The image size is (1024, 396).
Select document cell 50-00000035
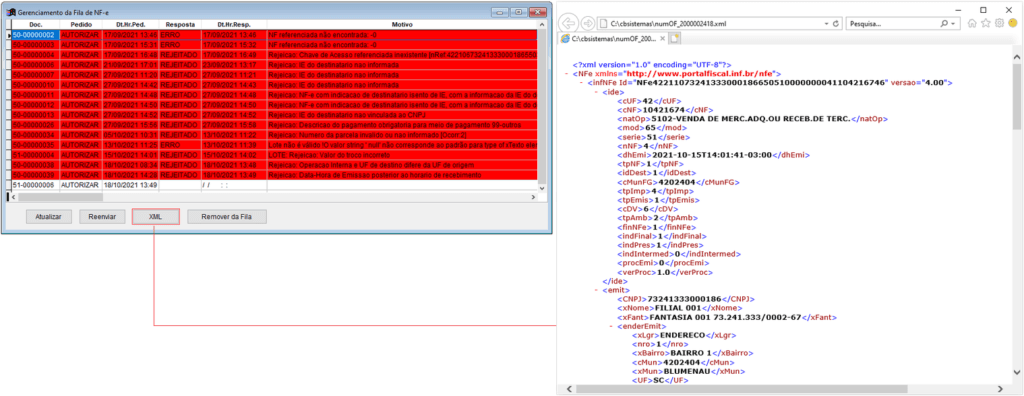(x=36, y=144)
